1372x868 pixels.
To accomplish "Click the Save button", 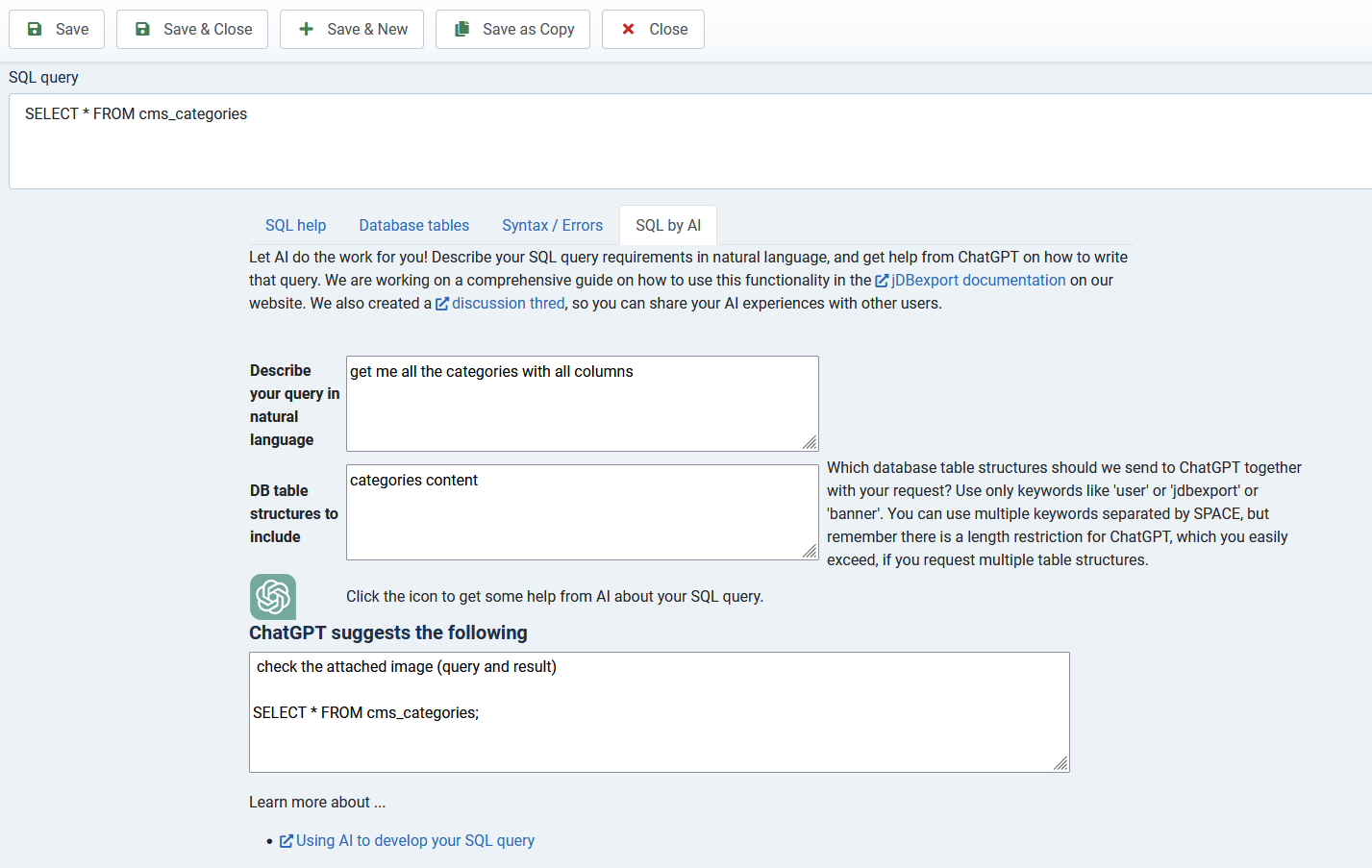I will coord(57,30).
